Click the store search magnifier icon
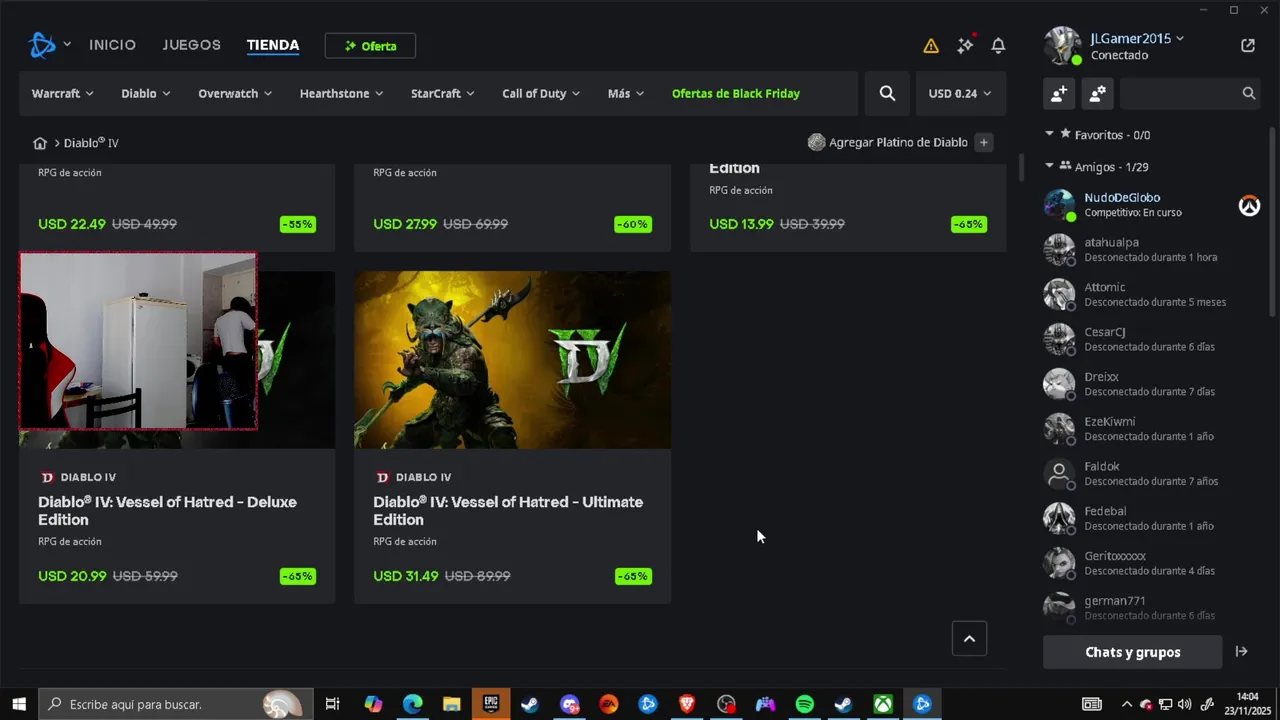The height and width of the screenshot is (720, 1280). pyautogui.click(x=887, y=93)
